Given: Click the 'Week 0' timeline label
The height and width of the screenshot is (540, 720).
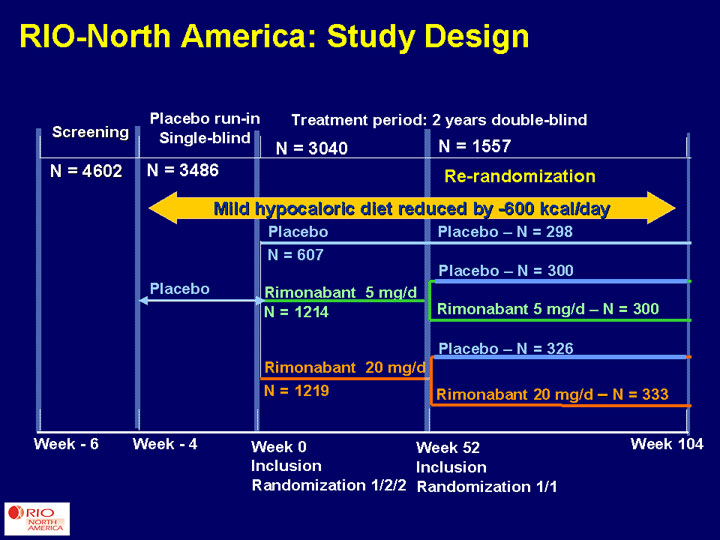Looking at the screenshot, I should pos(279,447).
